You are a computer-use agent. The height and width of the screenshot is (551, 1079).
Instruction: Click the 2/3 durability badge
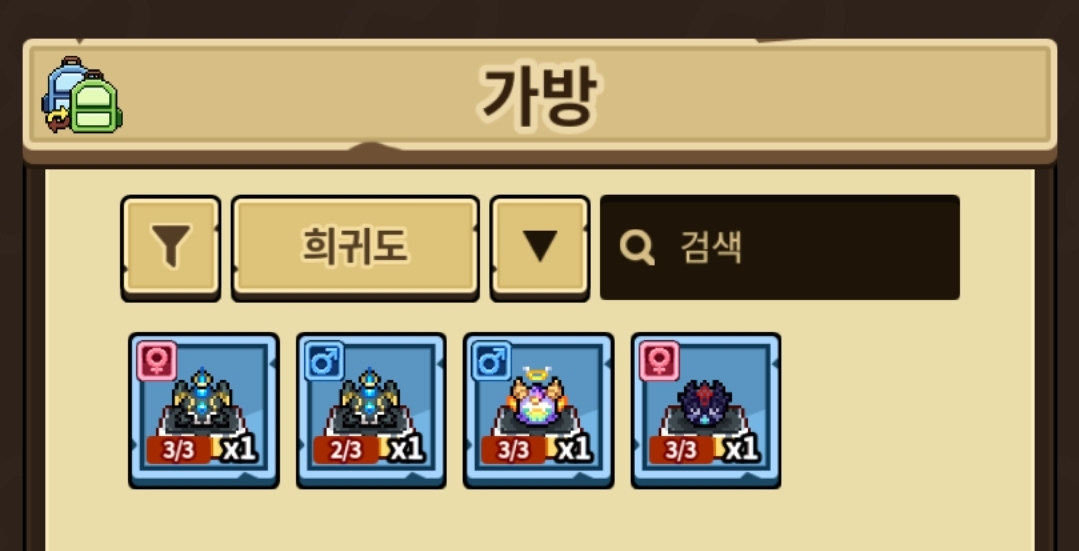(x=346, y=450)
